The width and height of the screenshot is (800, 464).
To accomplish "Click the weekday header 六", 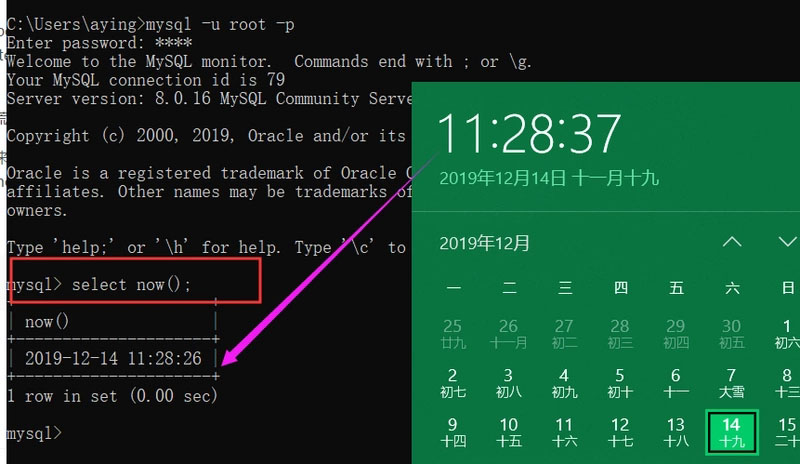I will [732, 288].
